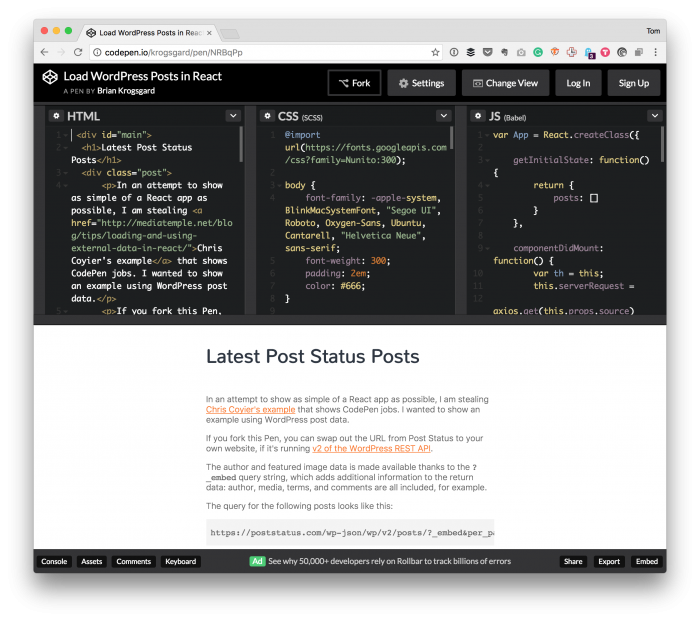Screen dimensions: 700x621
Task: Click the Share button
Action: click(573, 561)
